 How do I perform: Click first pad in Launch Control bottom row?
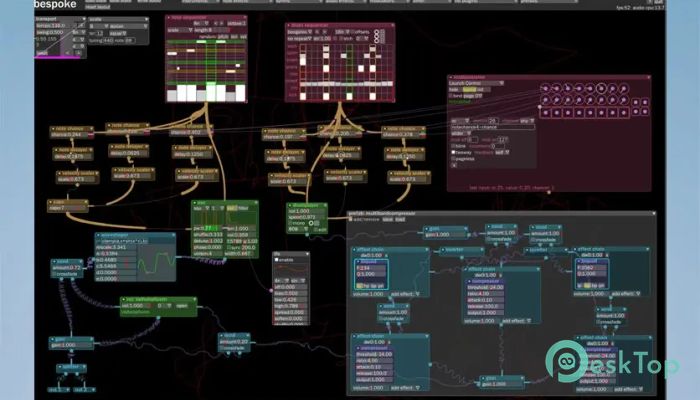pos(545,112)
